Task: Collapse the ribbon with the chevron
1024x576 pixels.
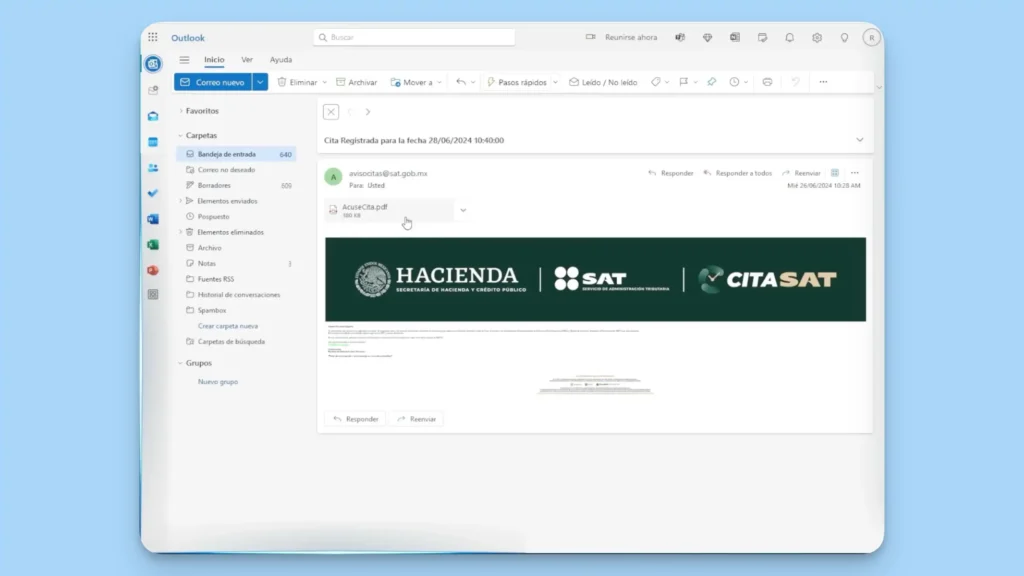Action: click(x=878, y=87)
